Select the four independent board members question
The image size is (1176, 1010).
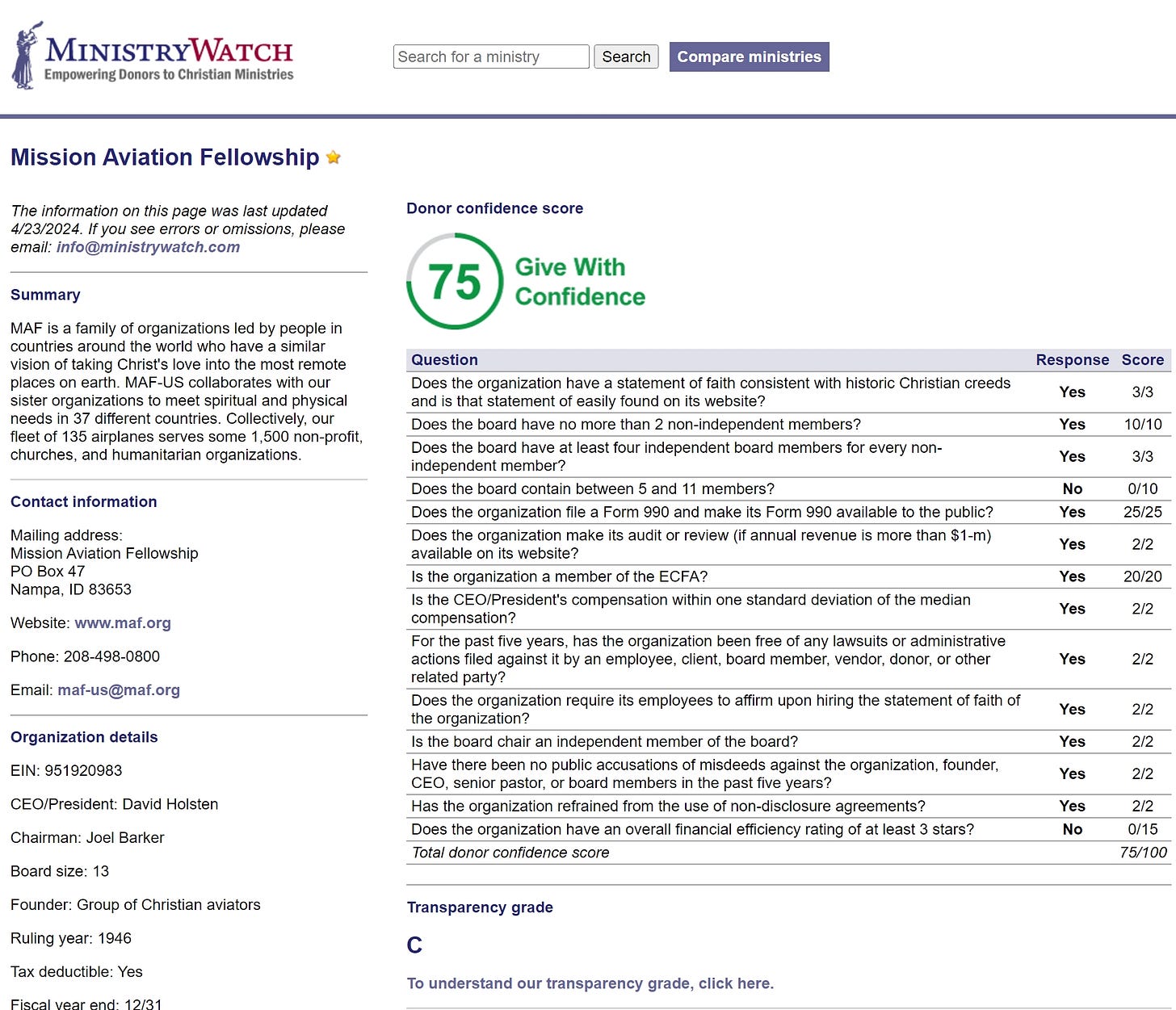pos(676,457)
